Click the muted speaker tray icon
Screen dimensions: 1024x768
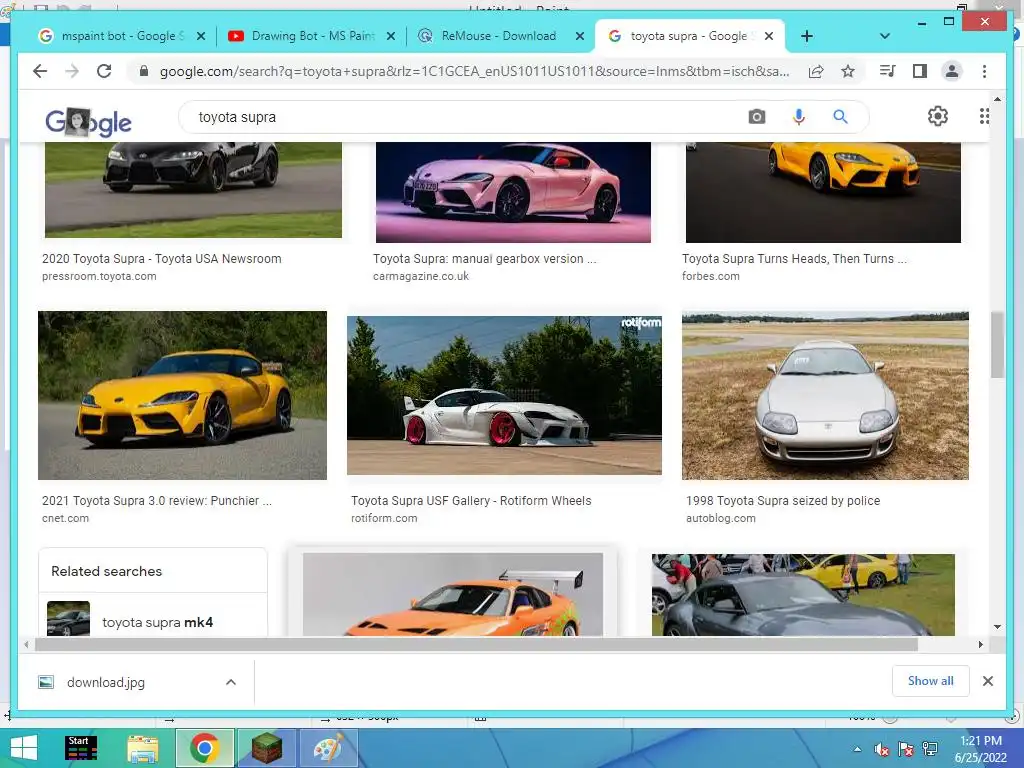[x=882, y=749]
